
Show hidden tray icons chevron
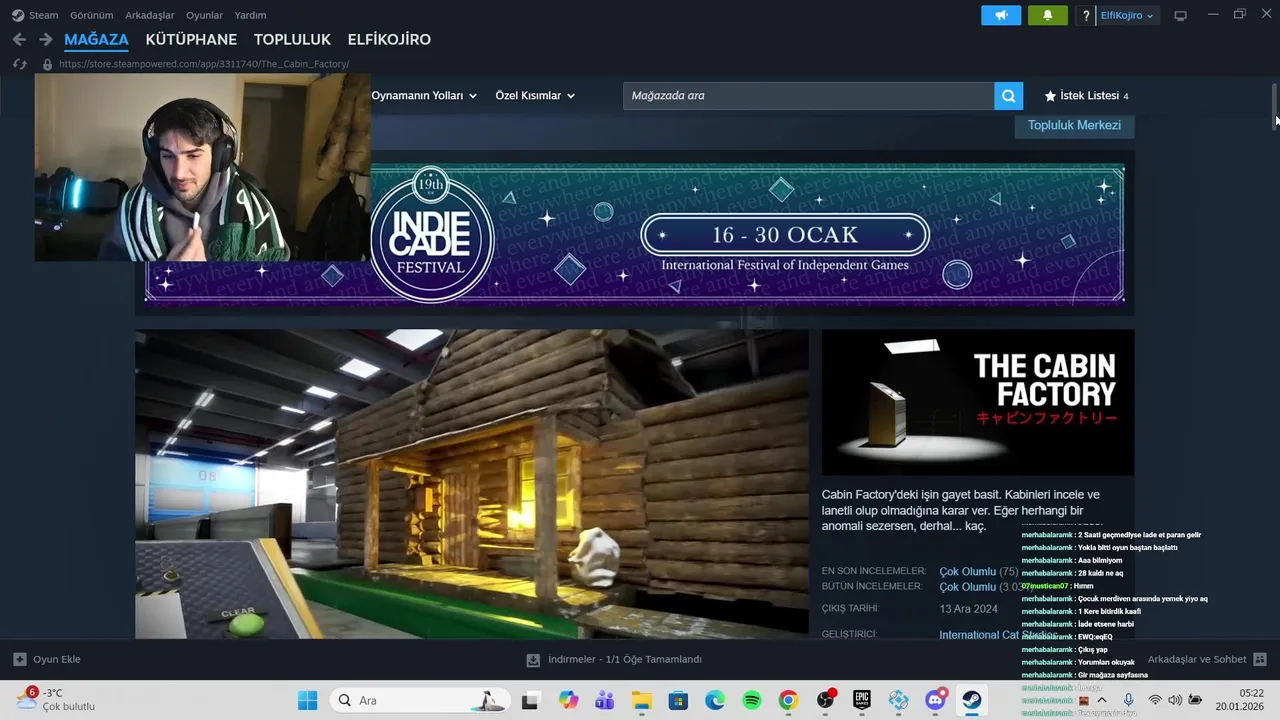pos(1102,700)
